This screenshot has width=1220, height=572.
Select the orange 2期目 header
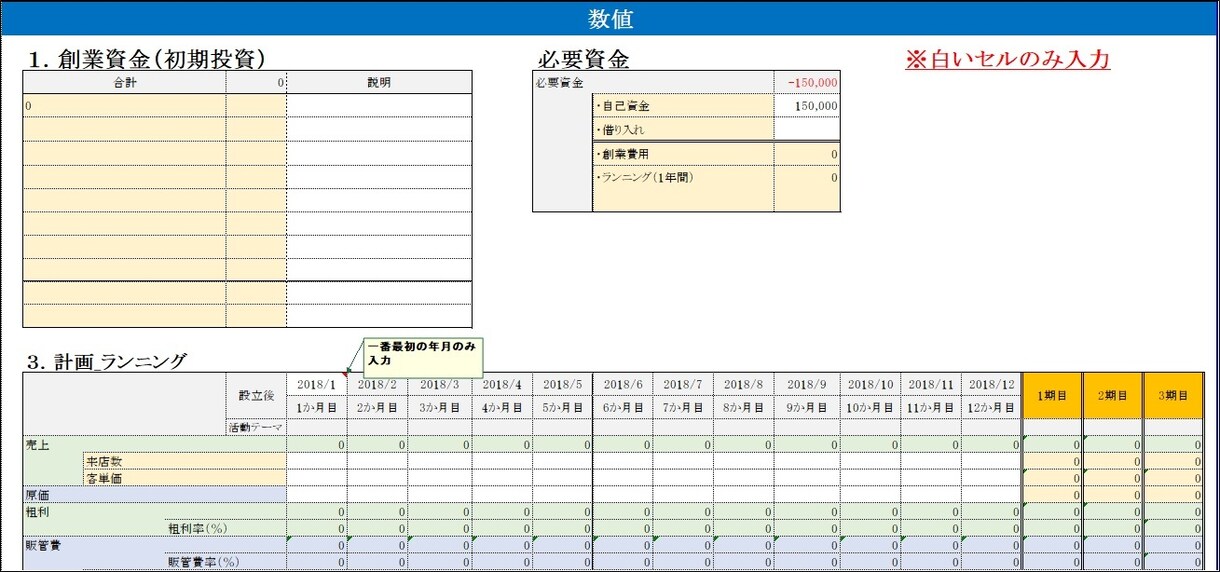1113,396
